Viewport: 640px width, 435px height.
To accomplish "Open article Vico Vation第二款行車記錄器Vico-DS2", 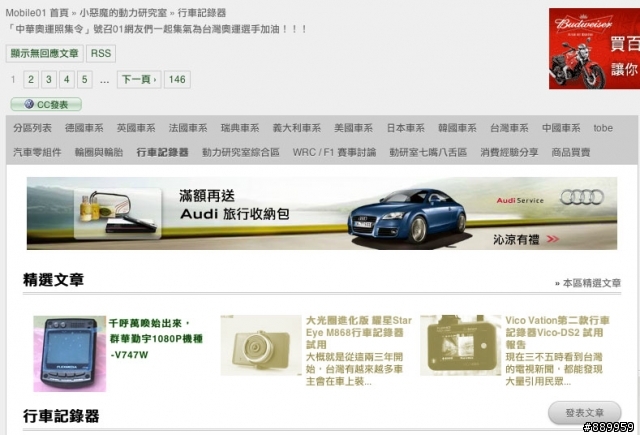I will [x=557, y=333].
